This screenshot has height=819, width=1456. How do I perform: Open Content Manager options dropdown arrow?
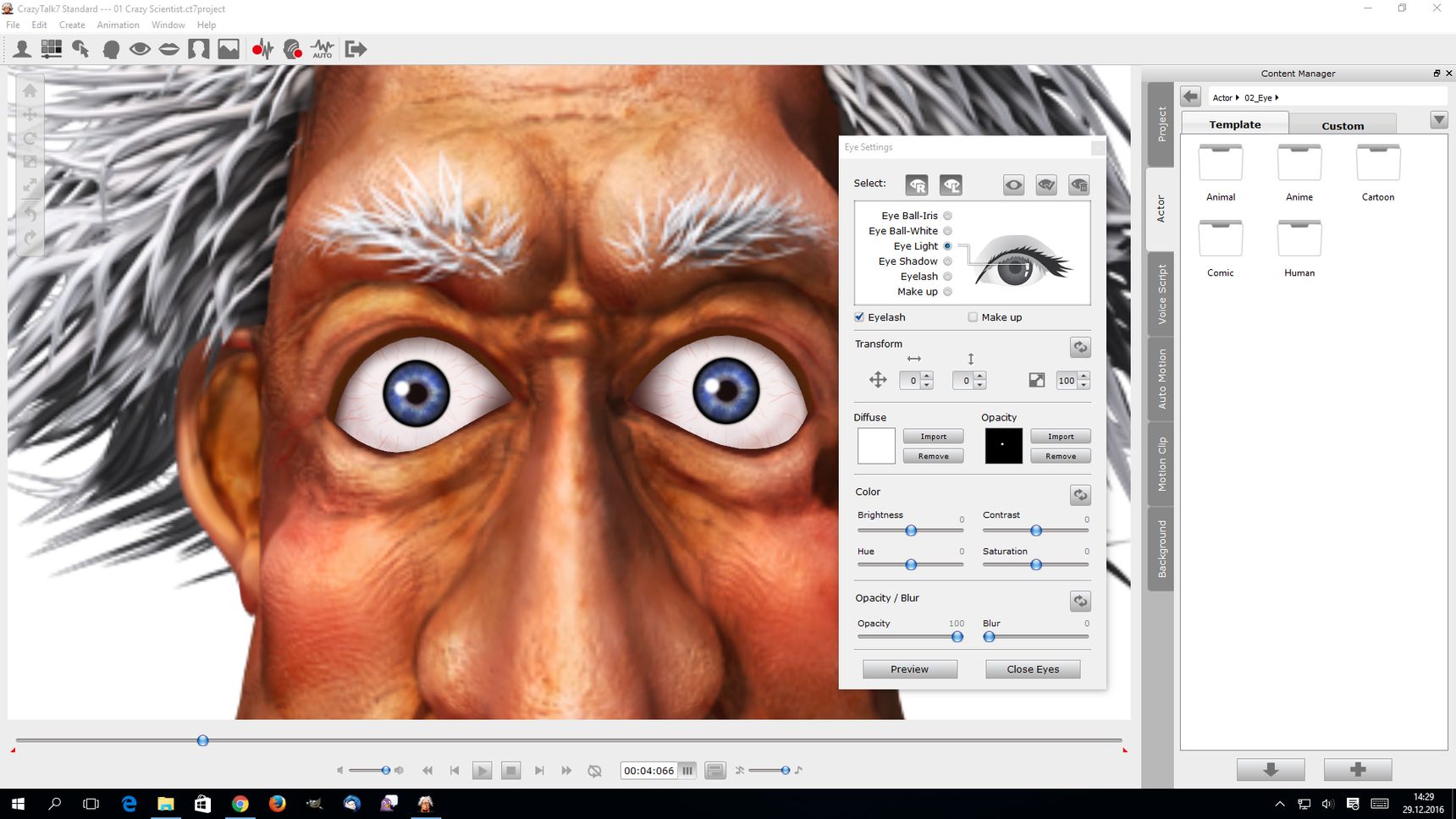click(1439, 120)
